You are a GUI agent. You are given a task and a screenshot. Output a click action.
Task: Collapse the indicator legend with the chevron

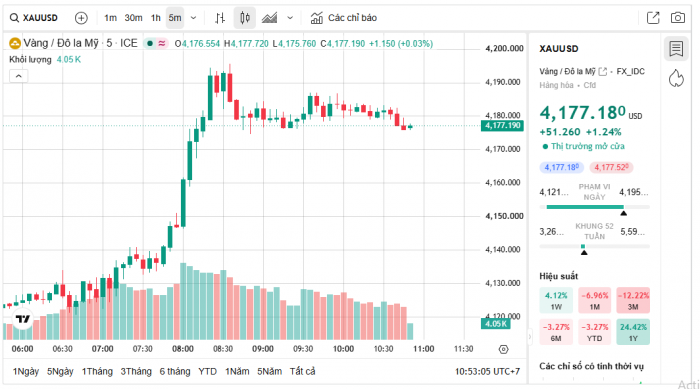point(19,76)
